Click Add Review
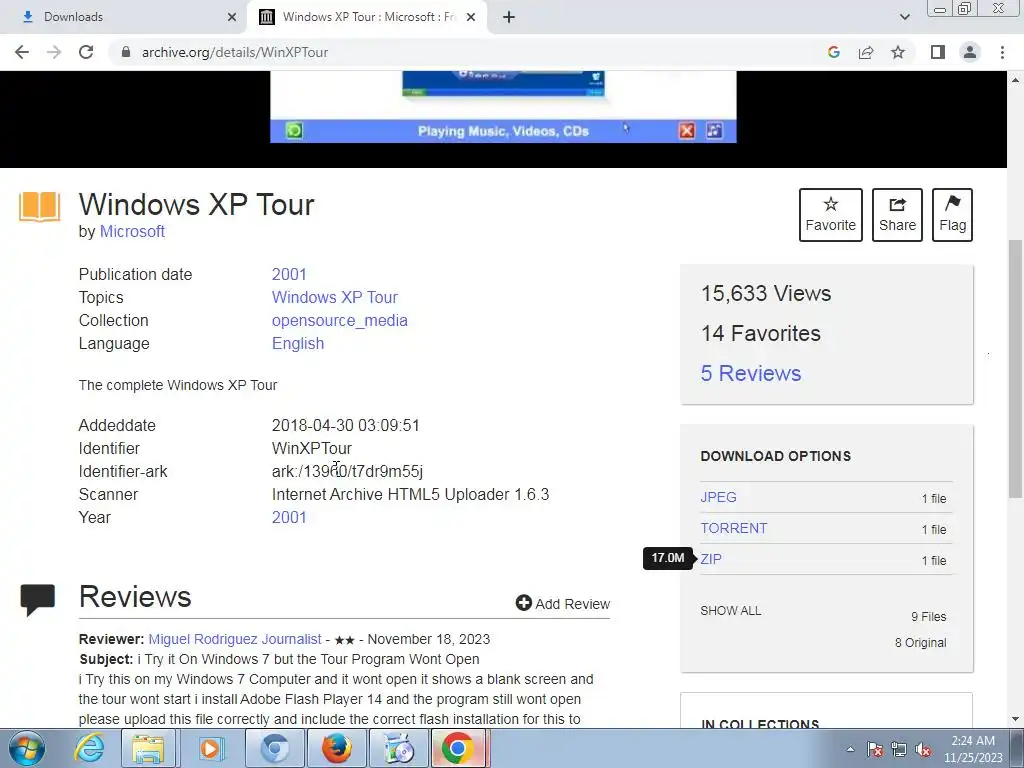This screenshot has width=1024, height=768. 563,603
